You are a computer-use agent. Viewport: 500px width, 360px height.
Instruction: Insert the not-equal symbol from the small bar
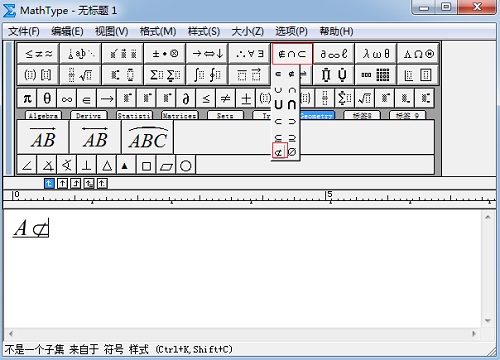click(x=226, y=98)
